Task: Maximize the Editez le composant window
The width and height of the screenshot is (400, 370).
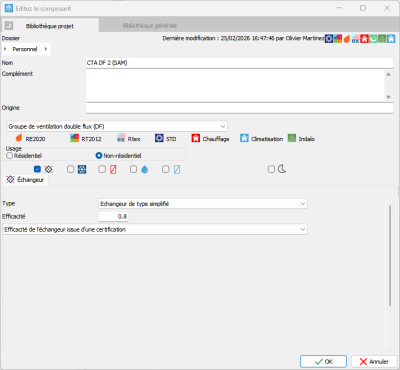Action: click(363, 8)
